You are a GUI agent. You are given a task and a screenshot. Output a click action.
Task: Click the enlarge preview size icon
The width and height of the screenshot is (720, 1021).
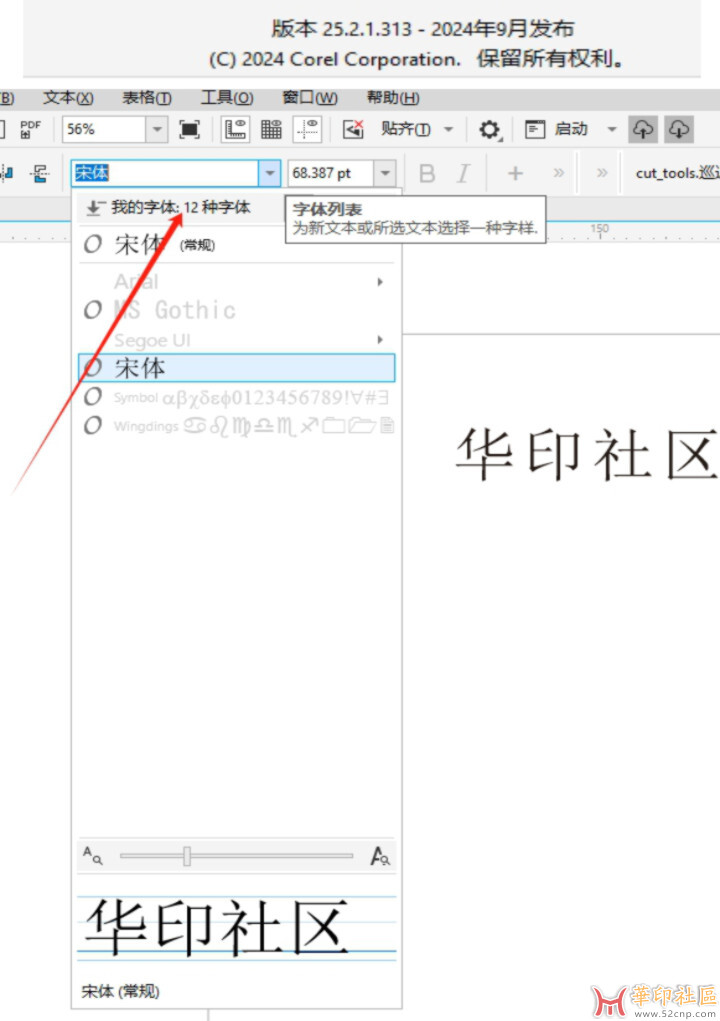click(380, 856)
